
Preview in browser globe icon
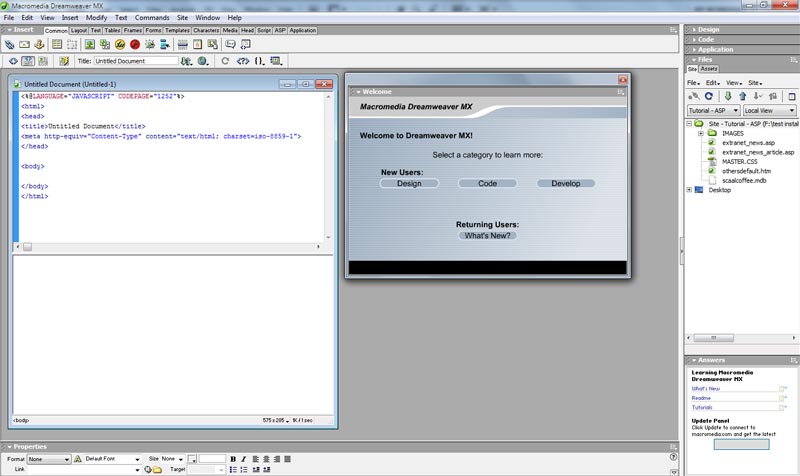[203, 61]
